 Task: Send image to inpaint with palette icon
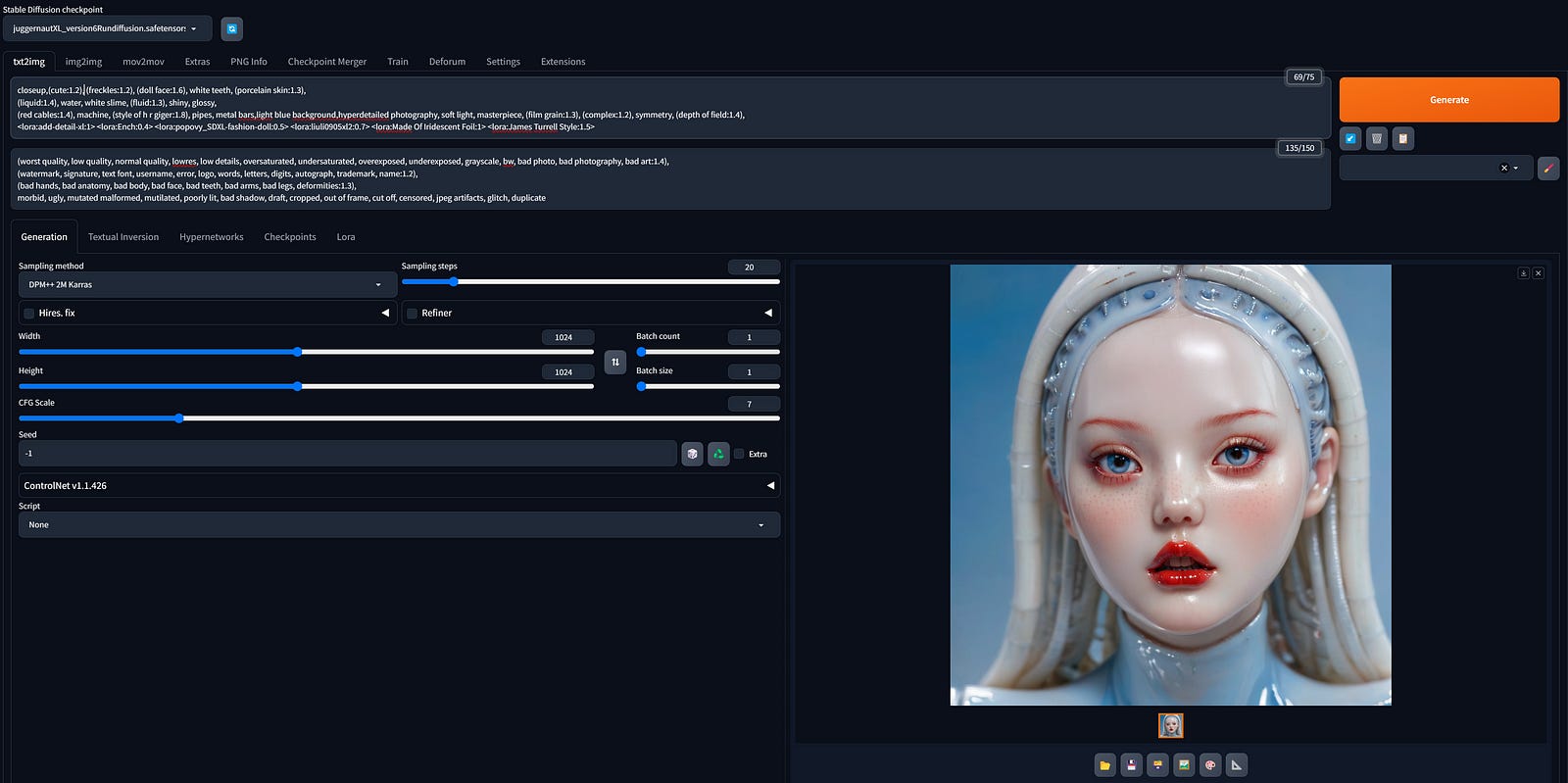pyautogui.click(x=1210, y=765)
